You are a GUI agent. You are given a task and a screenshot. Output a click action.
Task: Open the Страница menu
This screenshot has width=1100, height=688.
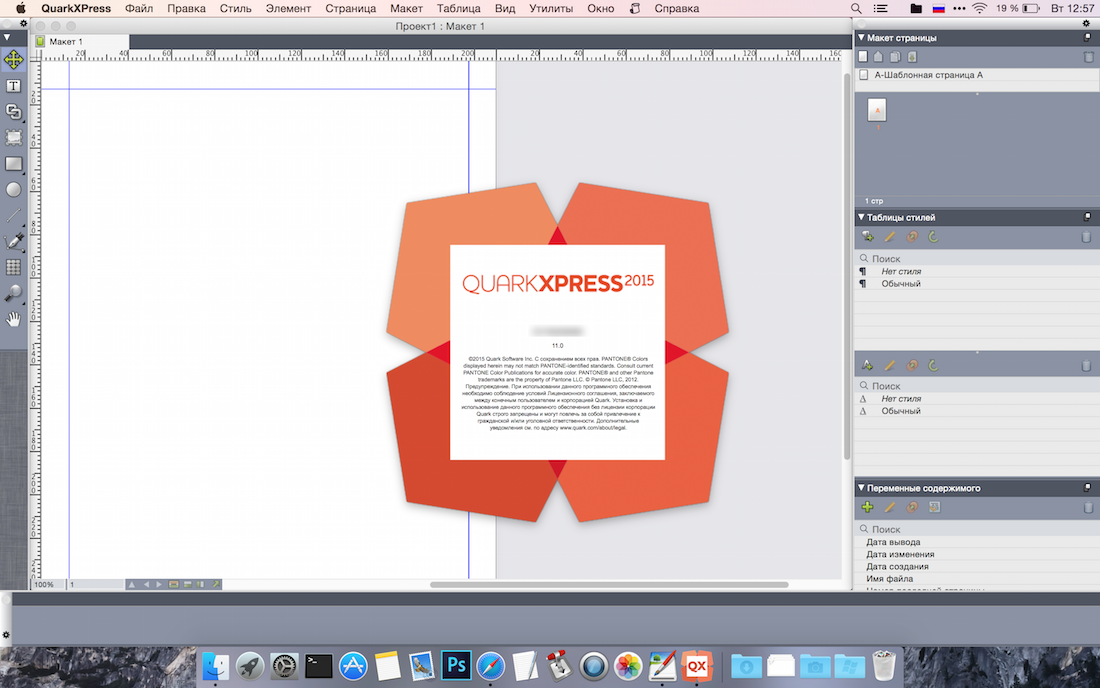351,8
